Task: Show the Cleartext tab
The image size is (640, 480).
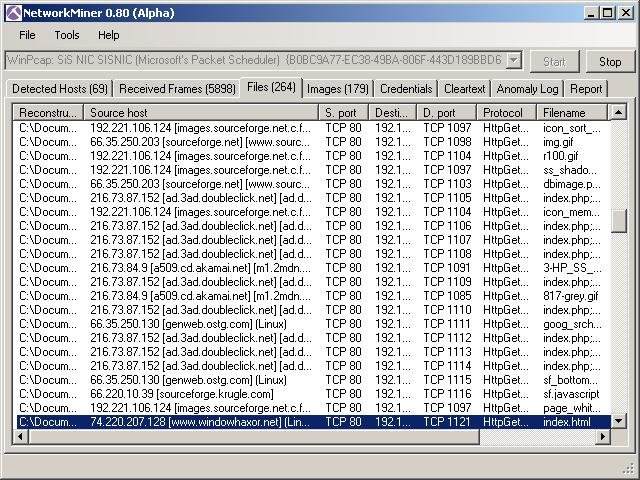Action: click(x=465, y=89)
